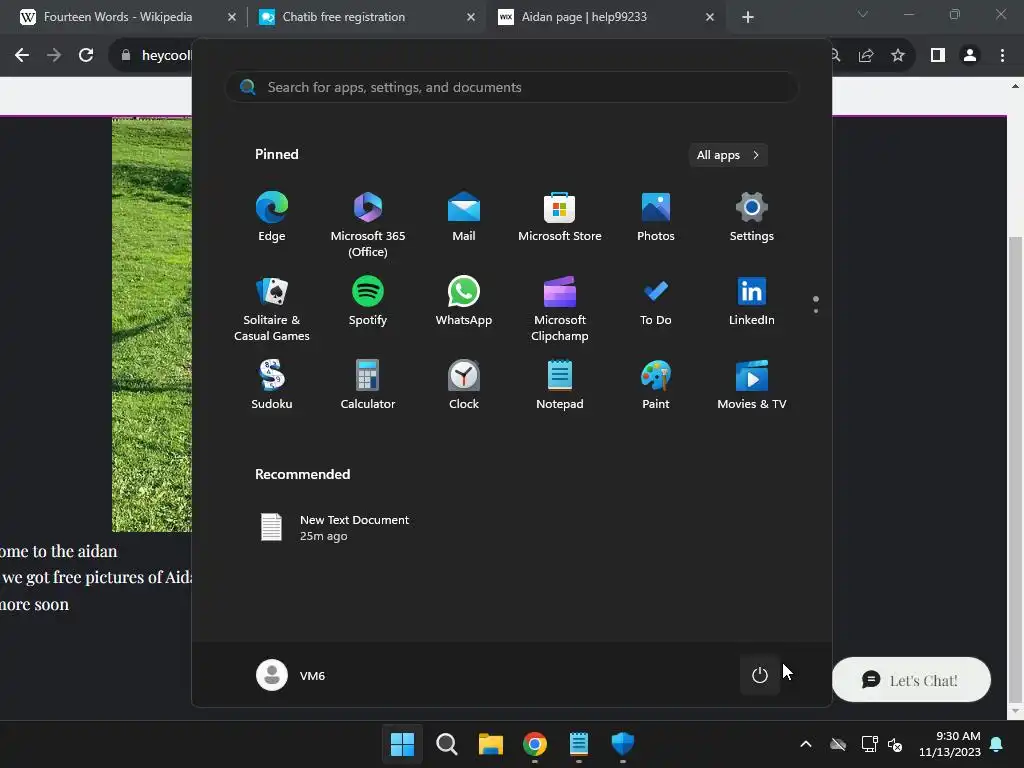This screenshot has height=768, width=1024.
Task: Click the Start menu search field
Action: (x=511, y=88)
